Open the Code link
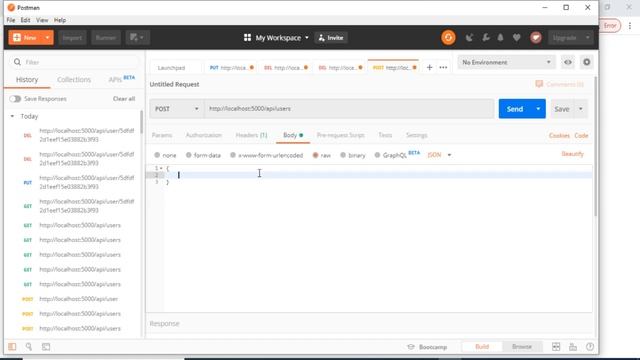This screenshot has width=640, height=360. (x=581, y=136)
